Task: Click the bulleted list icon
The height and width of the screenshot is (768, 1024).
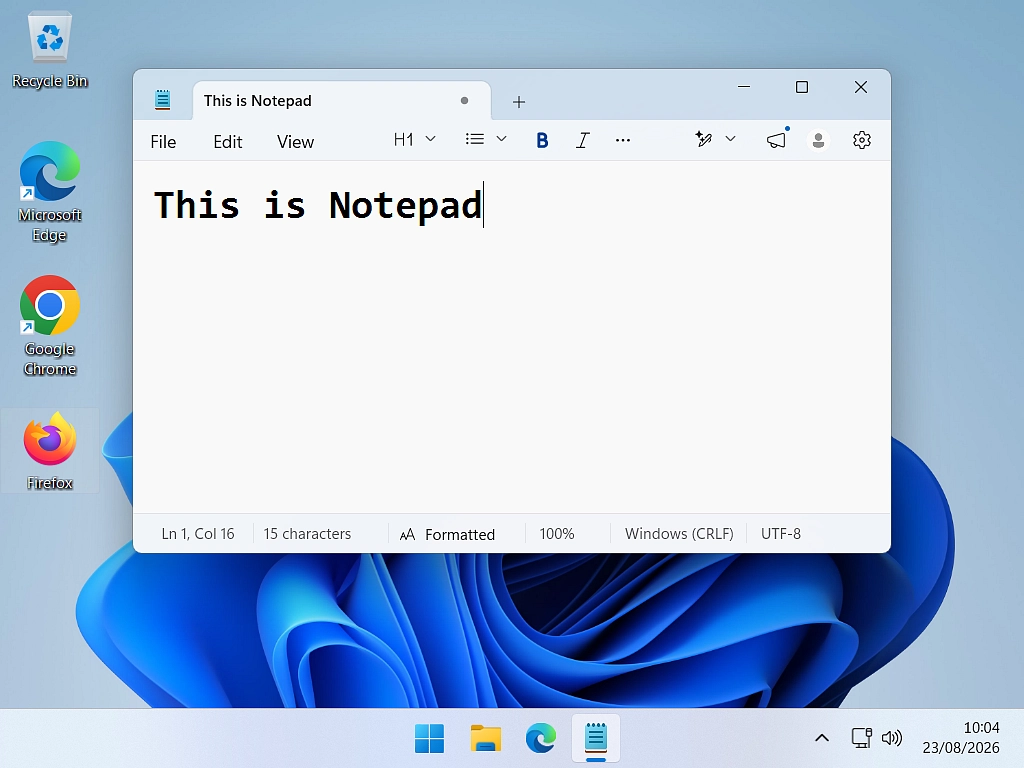Action: pyautogui.click(x=475, y=139)
